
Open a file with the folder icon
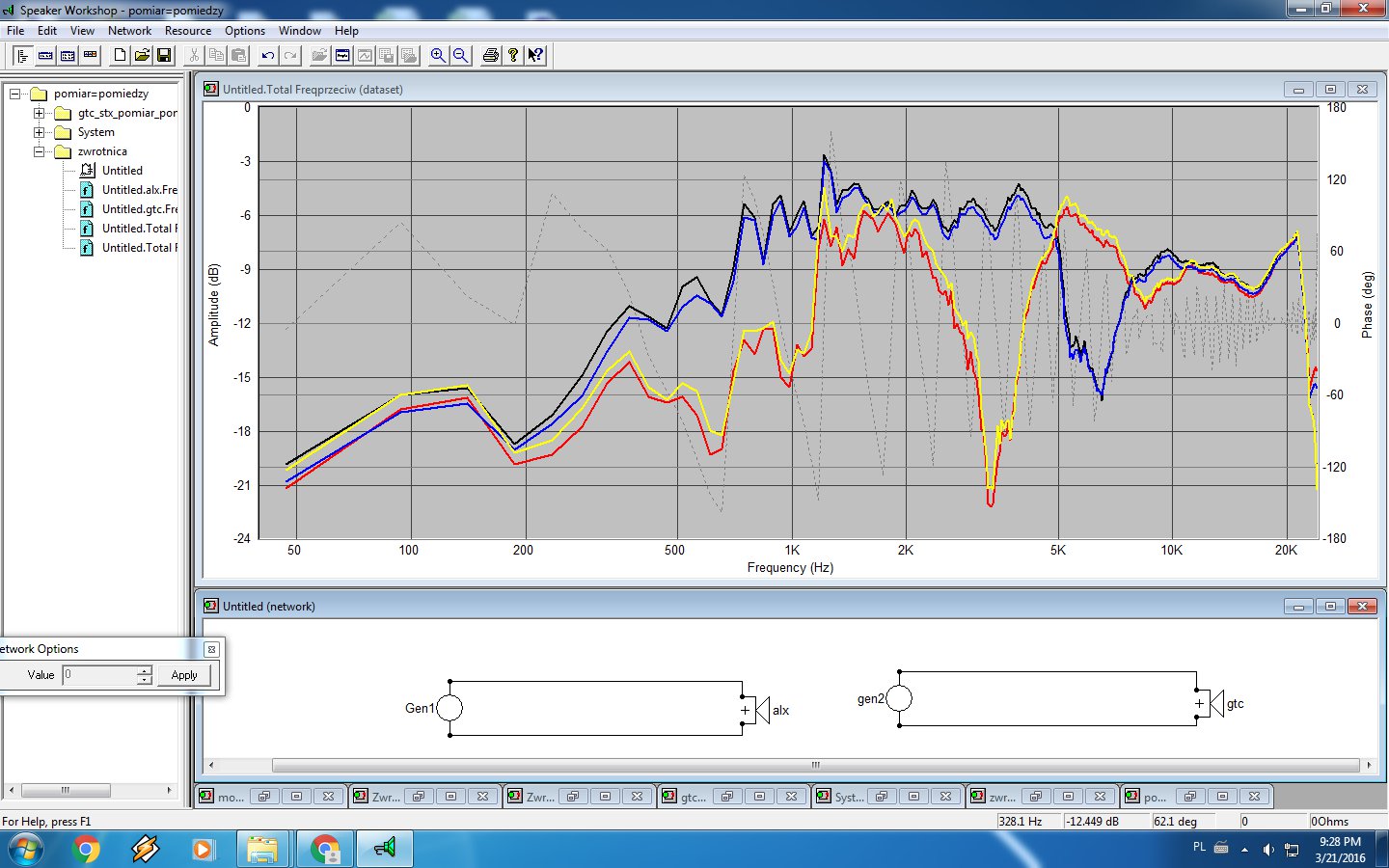(x=142, y=55)
